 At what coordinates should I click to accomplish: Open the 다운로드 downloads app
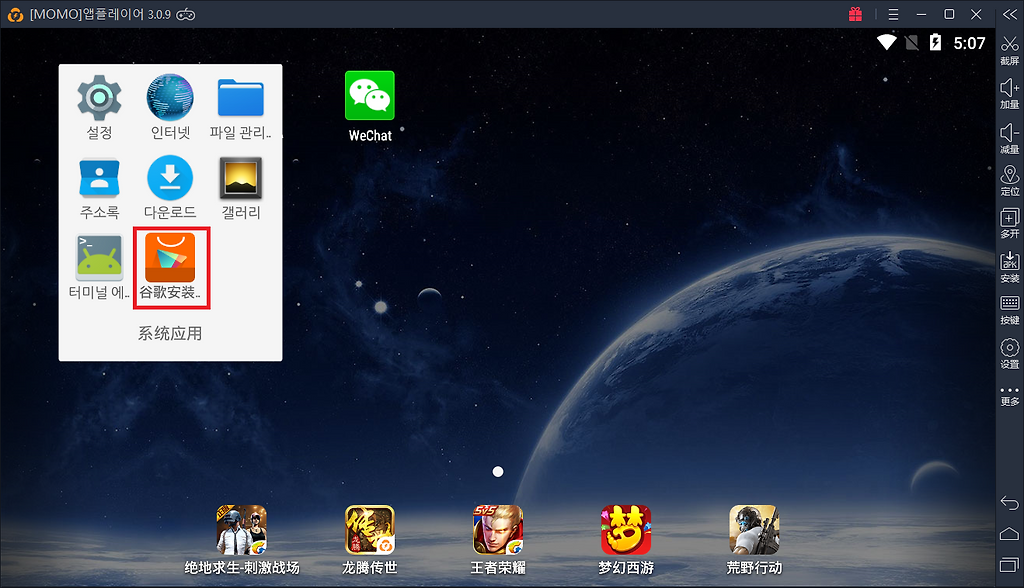170,179
